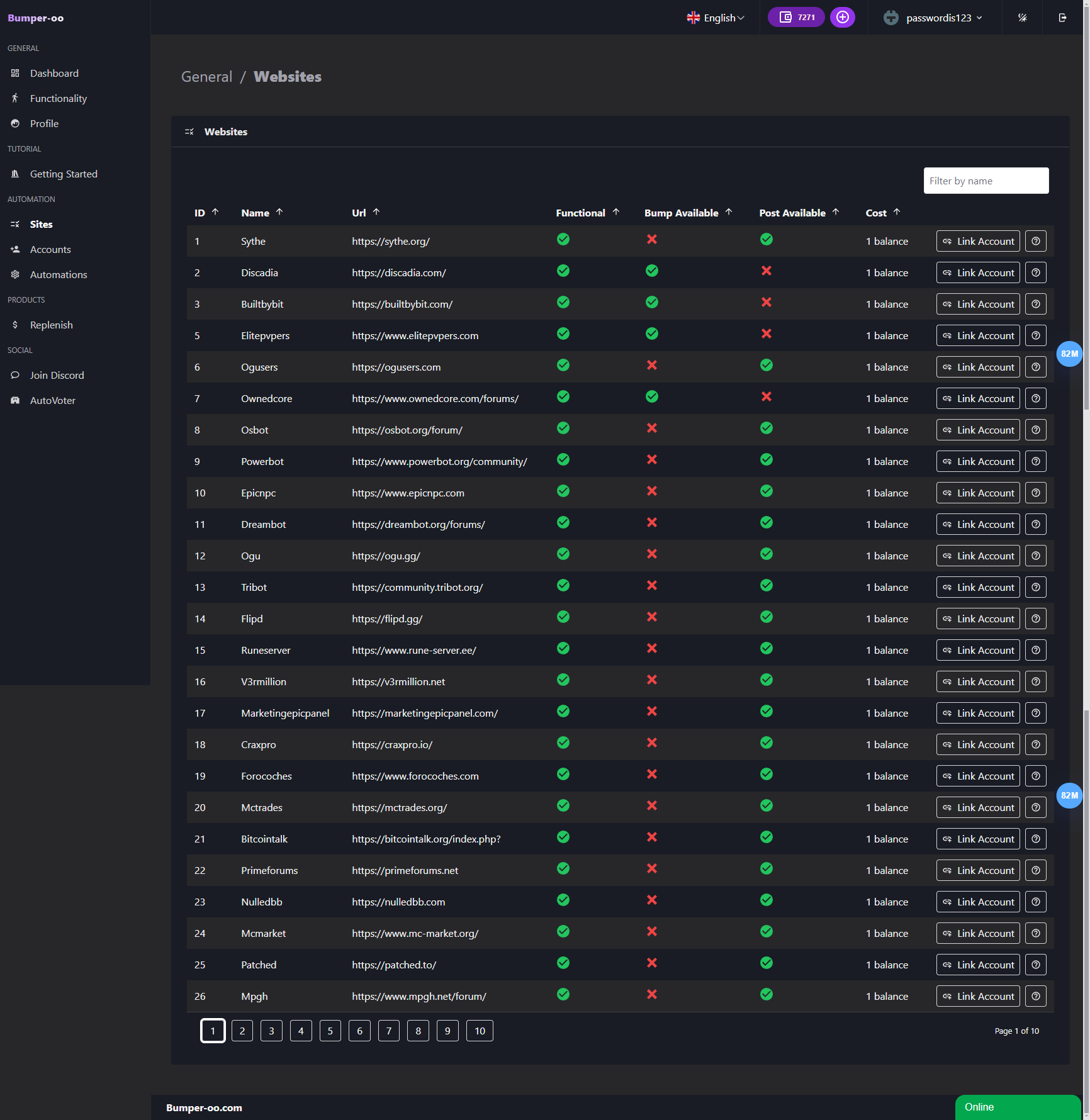Click the AutoVoter icon
1090x1120 pixels.
15,400
